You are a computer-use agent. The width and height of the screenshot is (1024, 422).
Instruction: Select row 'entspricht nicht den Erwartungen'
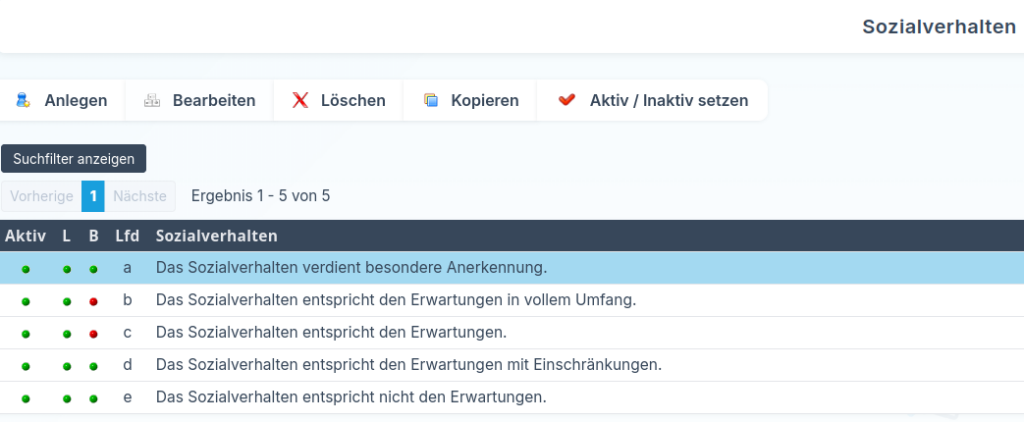(351, 397)
